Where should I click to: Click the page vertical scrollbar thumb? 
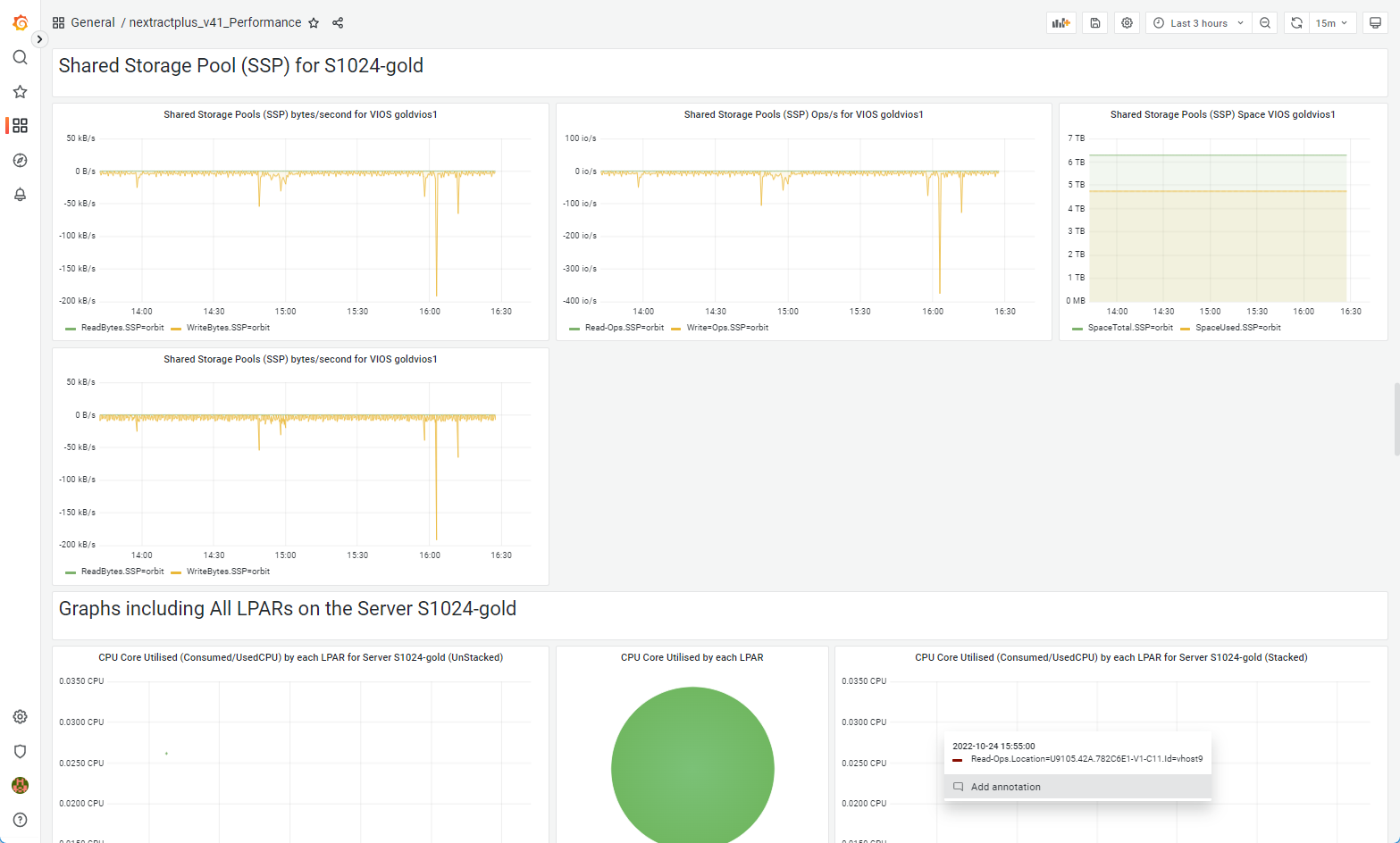(x=1396, y=419)
